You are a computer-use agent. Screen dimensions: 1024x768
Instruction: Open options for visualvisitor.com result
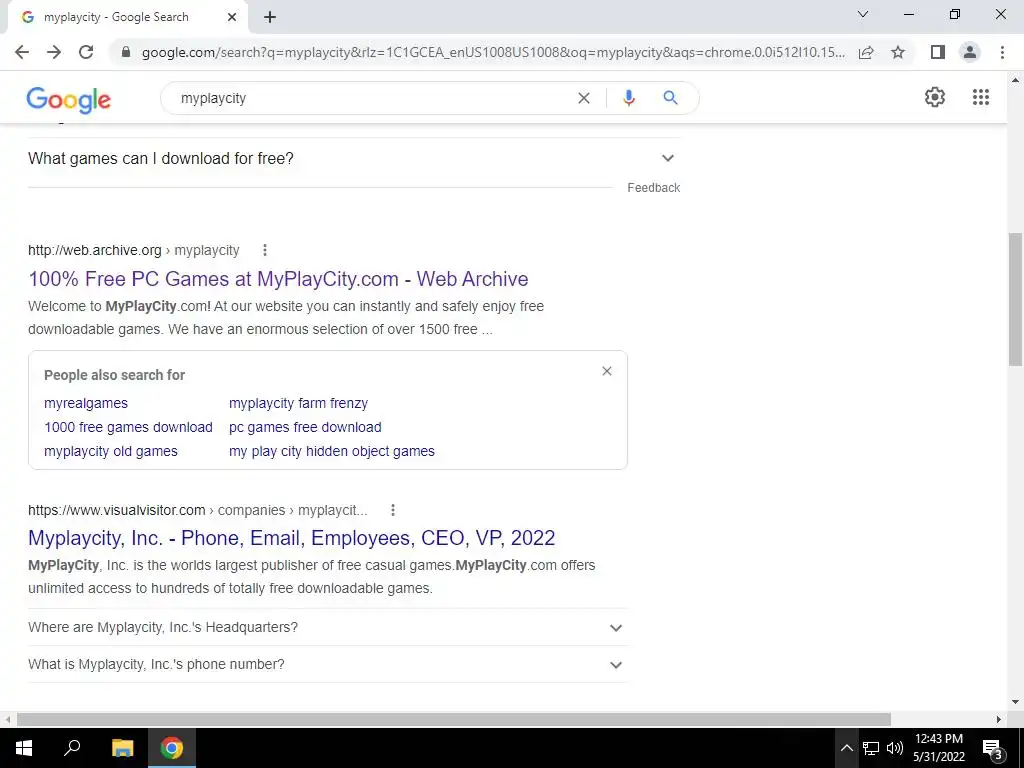pyautogui.click(x=392, y=510)
